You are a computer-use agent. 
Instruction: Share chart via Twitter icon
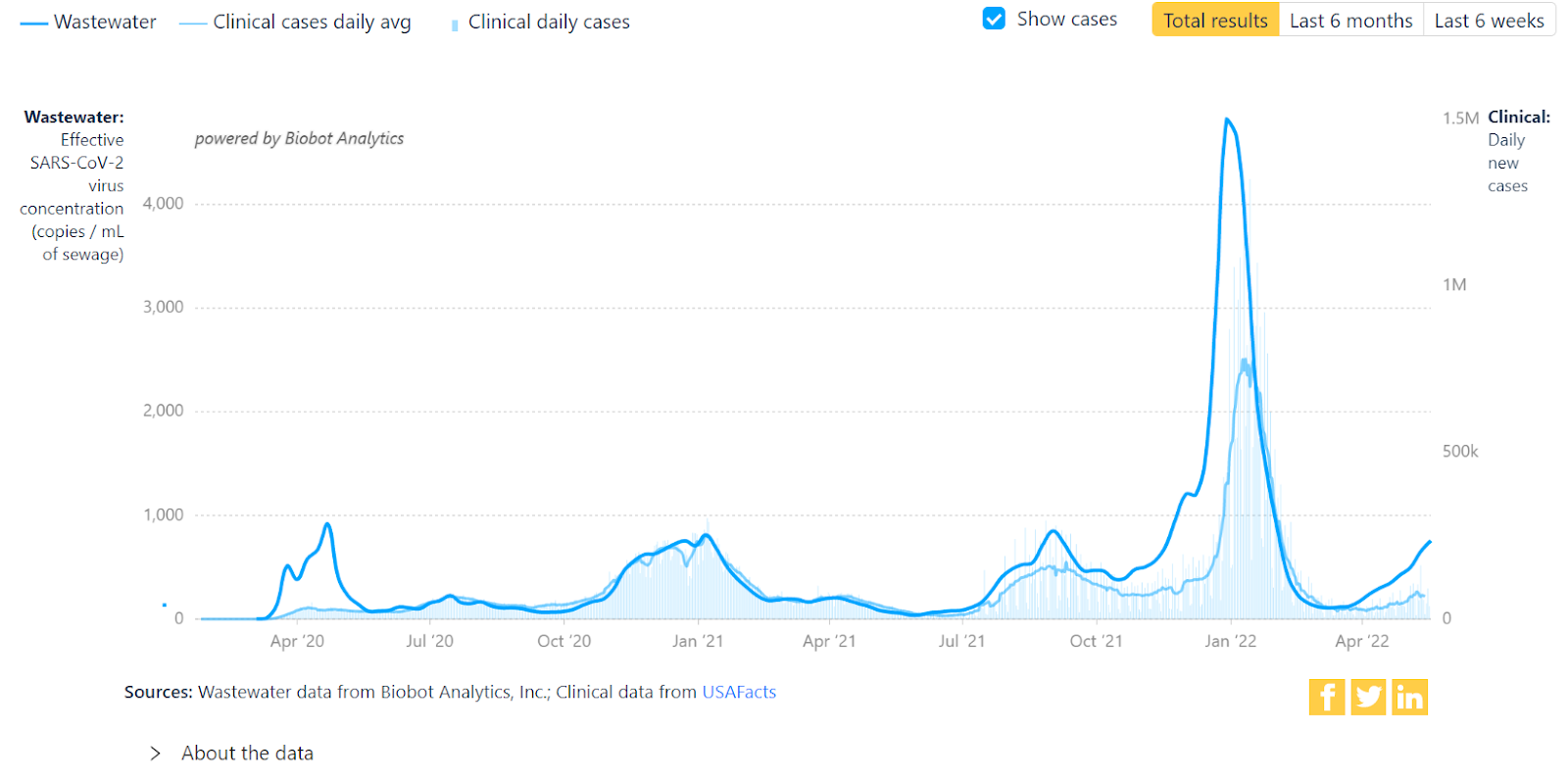tap(1368, 698)
